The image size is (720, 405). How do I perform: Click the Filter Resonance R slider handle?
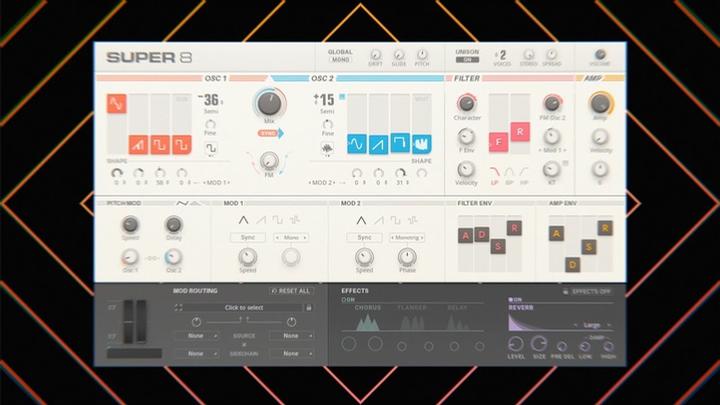(520, 131)
